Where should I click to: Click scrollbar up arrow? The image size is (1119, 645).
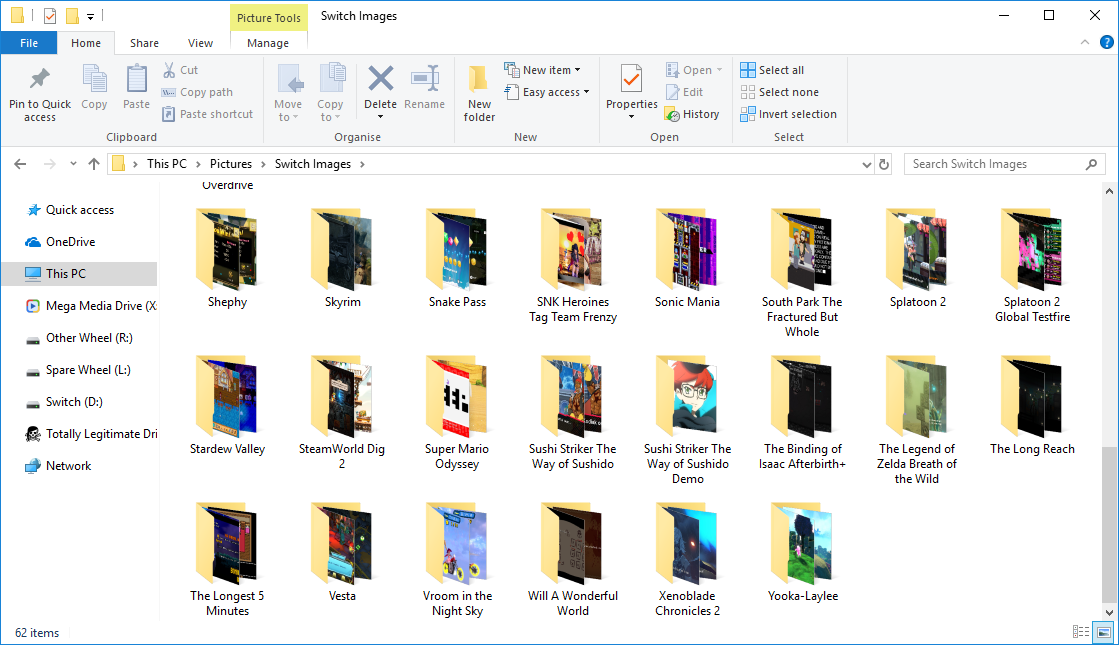[1108, 191]
